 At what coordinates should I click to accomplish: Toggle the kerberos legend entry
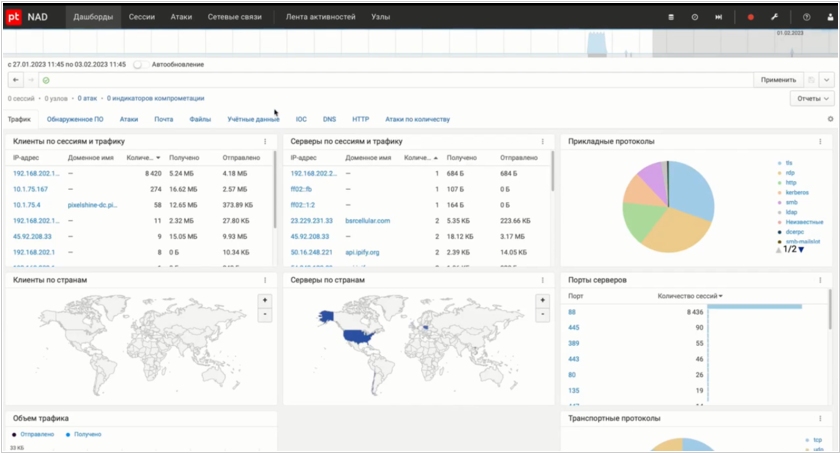click(x=796, y=193)
